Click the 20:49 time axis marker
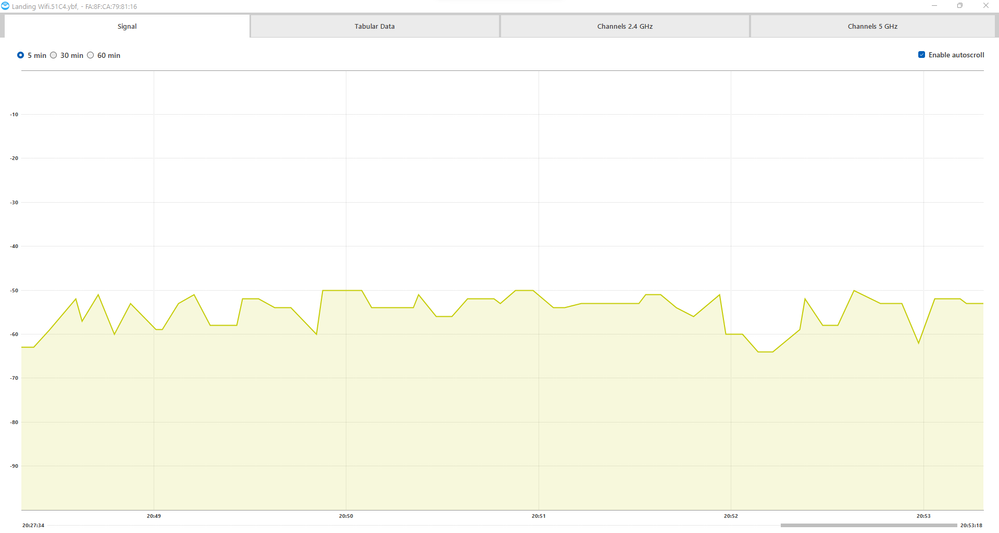This screenshot has width=999, height=533. [x=154, y=516]
